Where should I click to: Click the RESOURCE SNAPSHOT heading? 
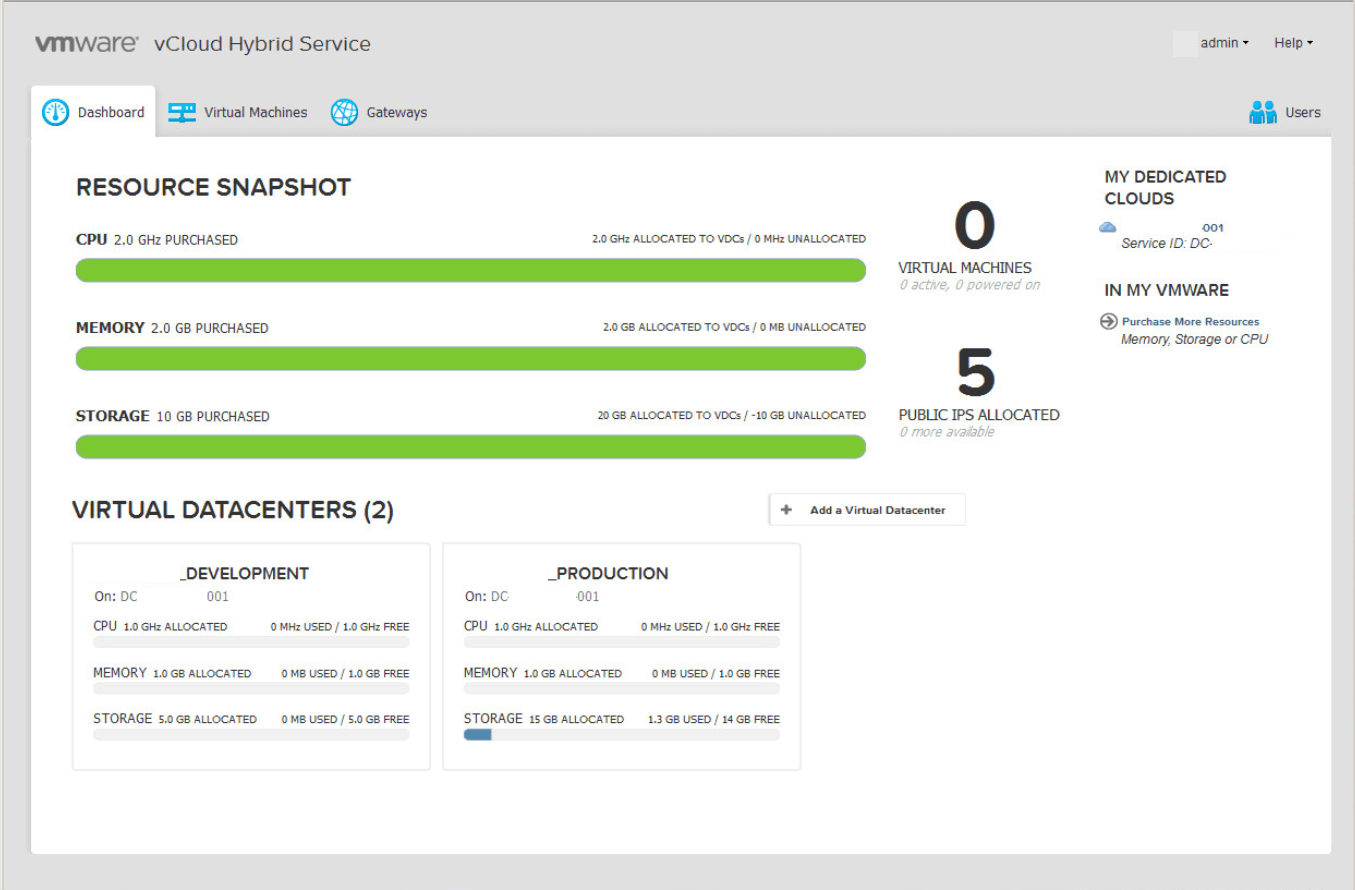213,187
